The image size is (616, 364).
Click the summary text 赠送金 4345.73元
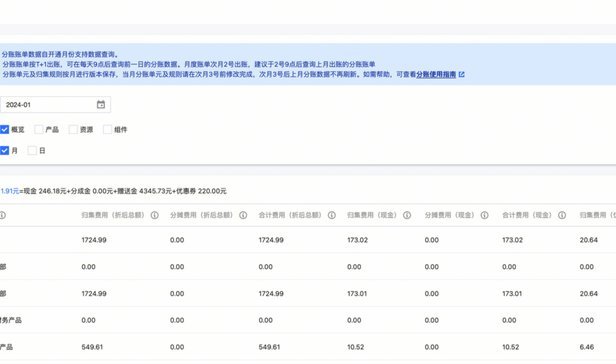(x=145, y=191)
